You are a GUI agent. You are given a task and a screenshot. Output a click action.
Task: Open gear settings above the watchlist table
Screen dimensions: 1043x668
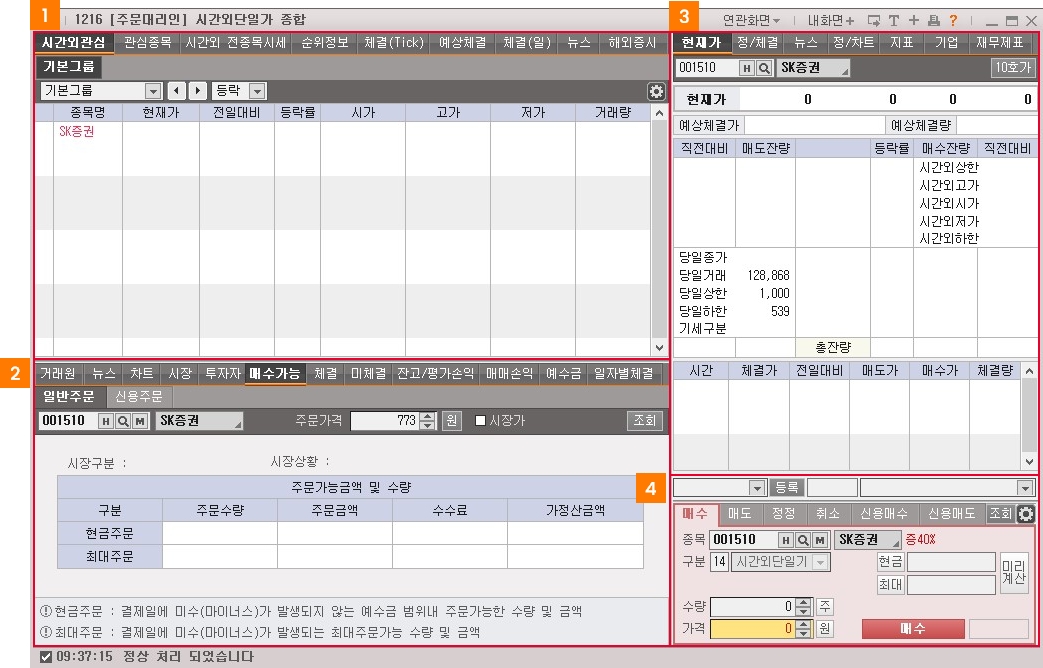tap(656, 91)
